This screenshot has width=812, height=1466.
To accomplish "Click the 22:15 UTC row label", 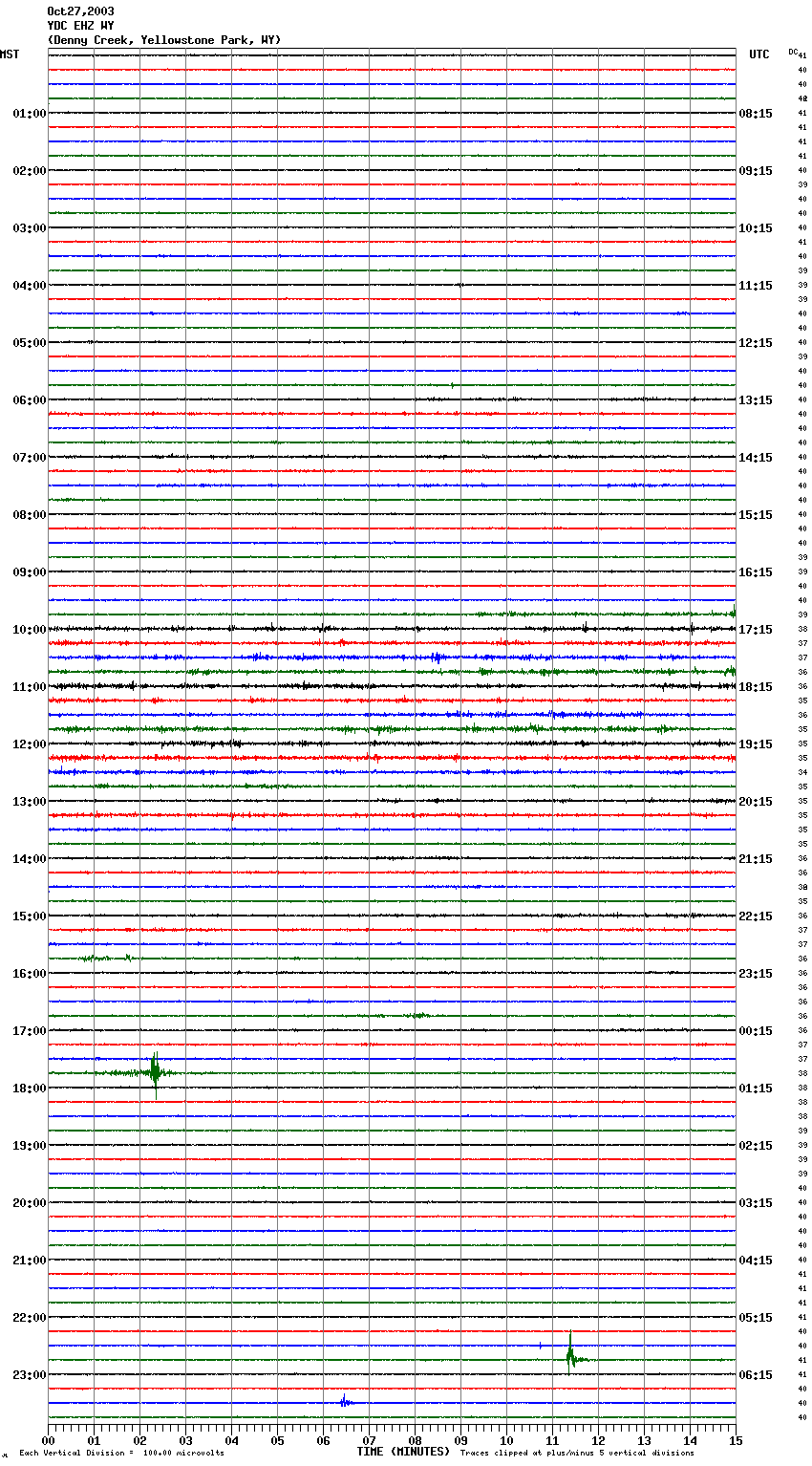I will (x=756, y=916).
